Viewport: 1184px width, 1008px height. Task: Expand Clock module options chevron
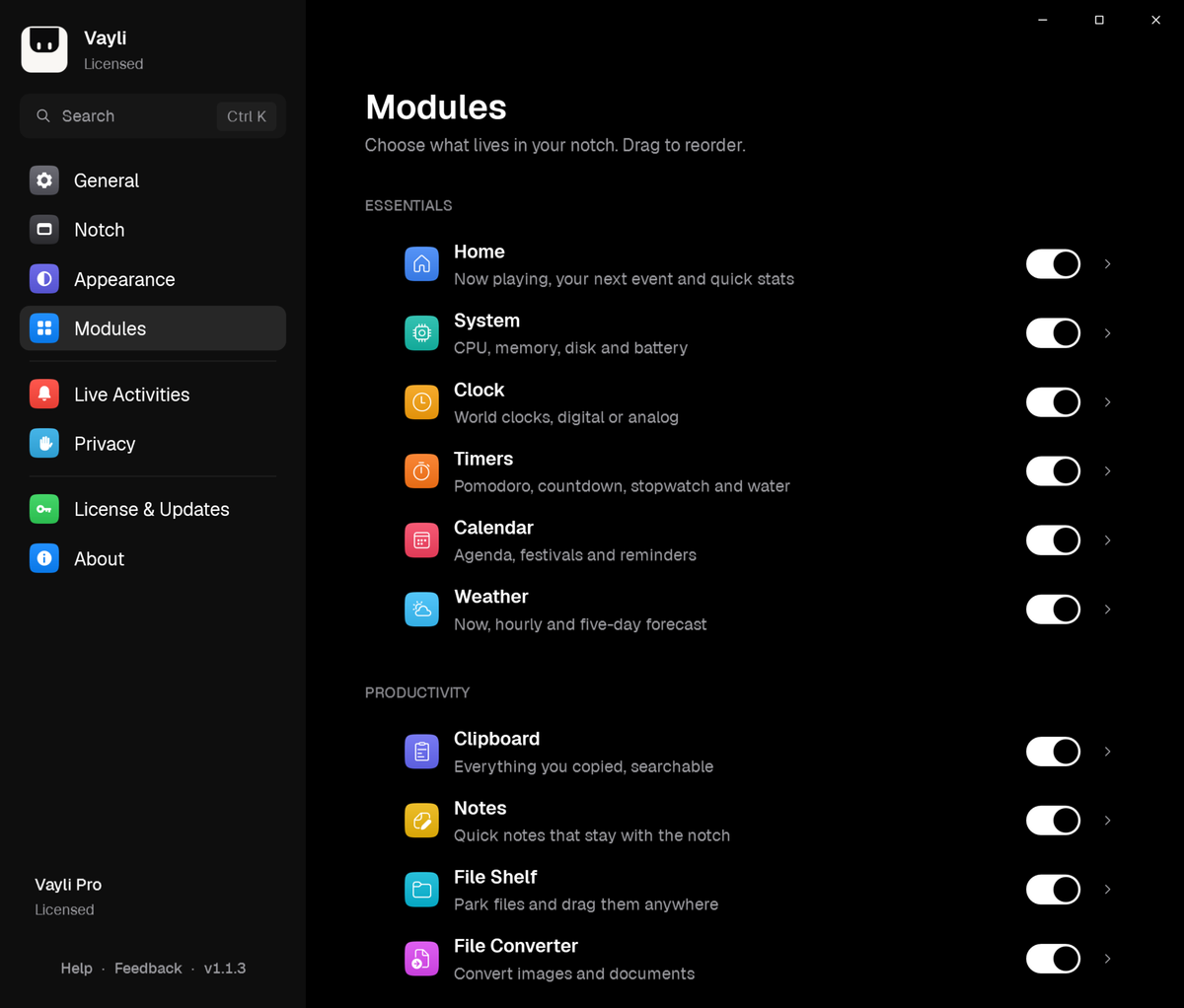1108,402
